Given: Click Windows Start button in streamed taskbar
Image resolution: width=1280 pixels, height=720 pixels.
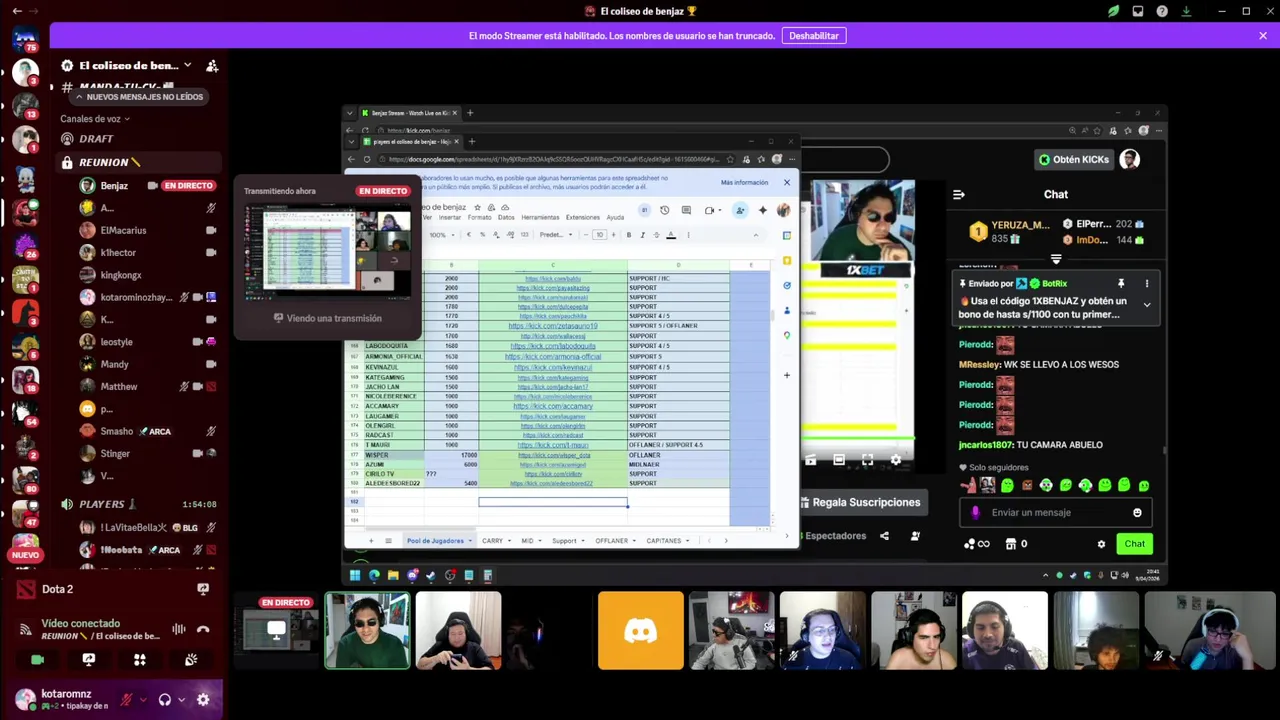Looking at the screenshot, I should pos(354,575).
